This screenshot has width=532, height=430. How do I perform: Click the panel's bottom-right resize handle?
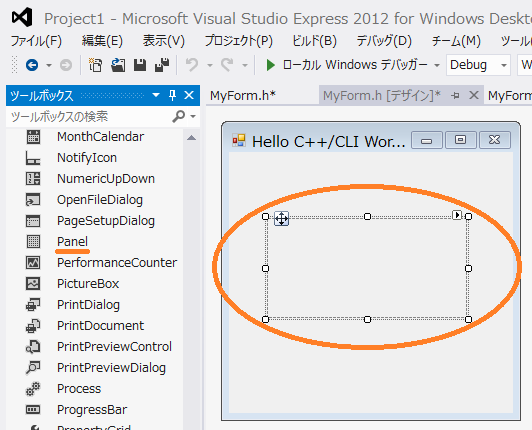coord(468,319)
